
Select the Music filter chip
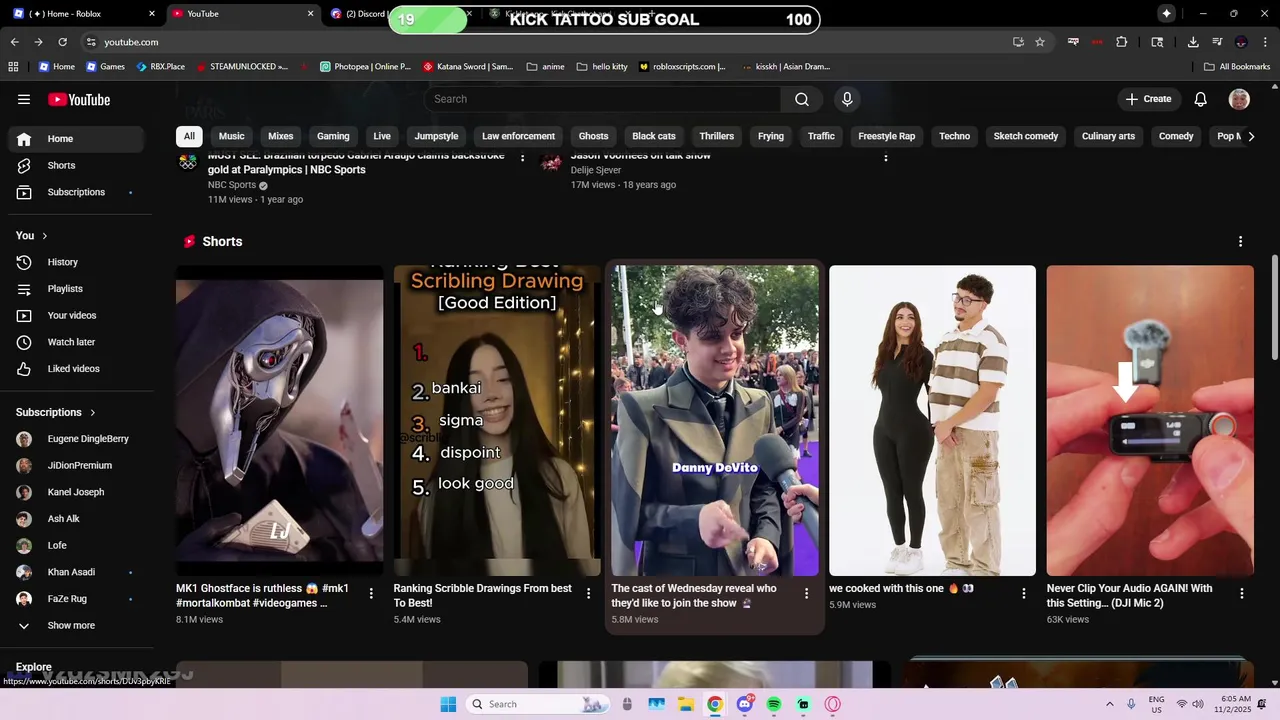(x=231, y=136)
